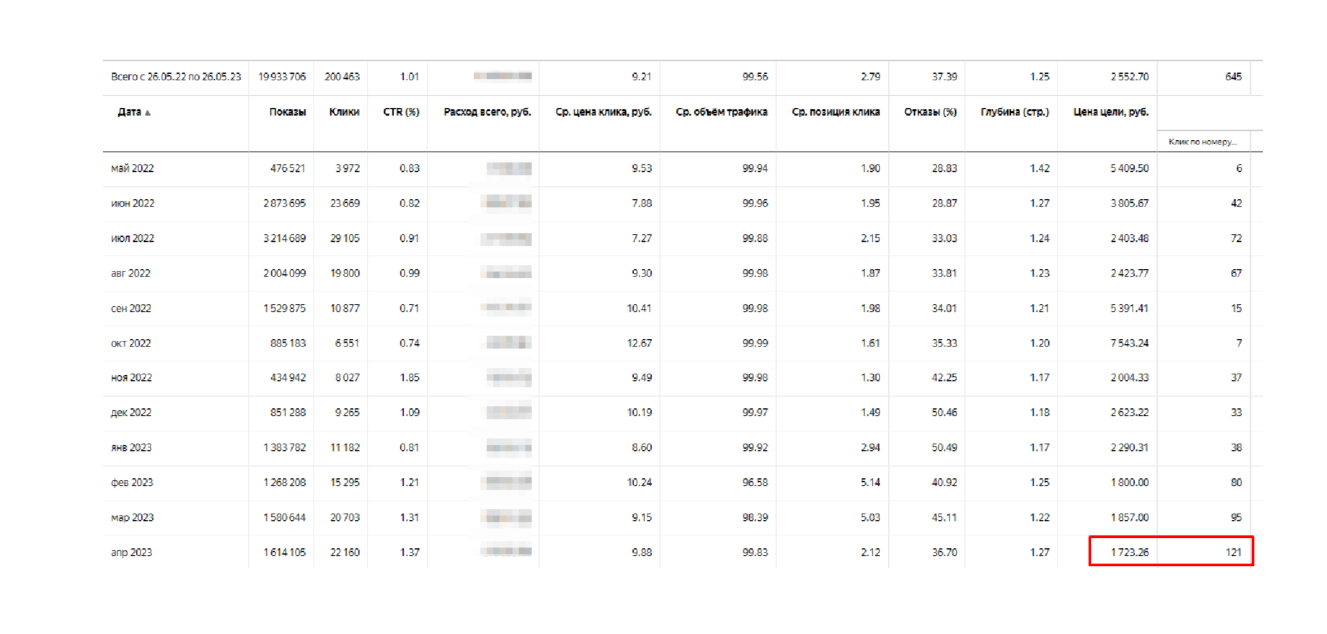Click bounce rate 33.81 for авг 2022
Image resolution: width=1327 pixels, height=634 pixels.
(x=945, y=273)
